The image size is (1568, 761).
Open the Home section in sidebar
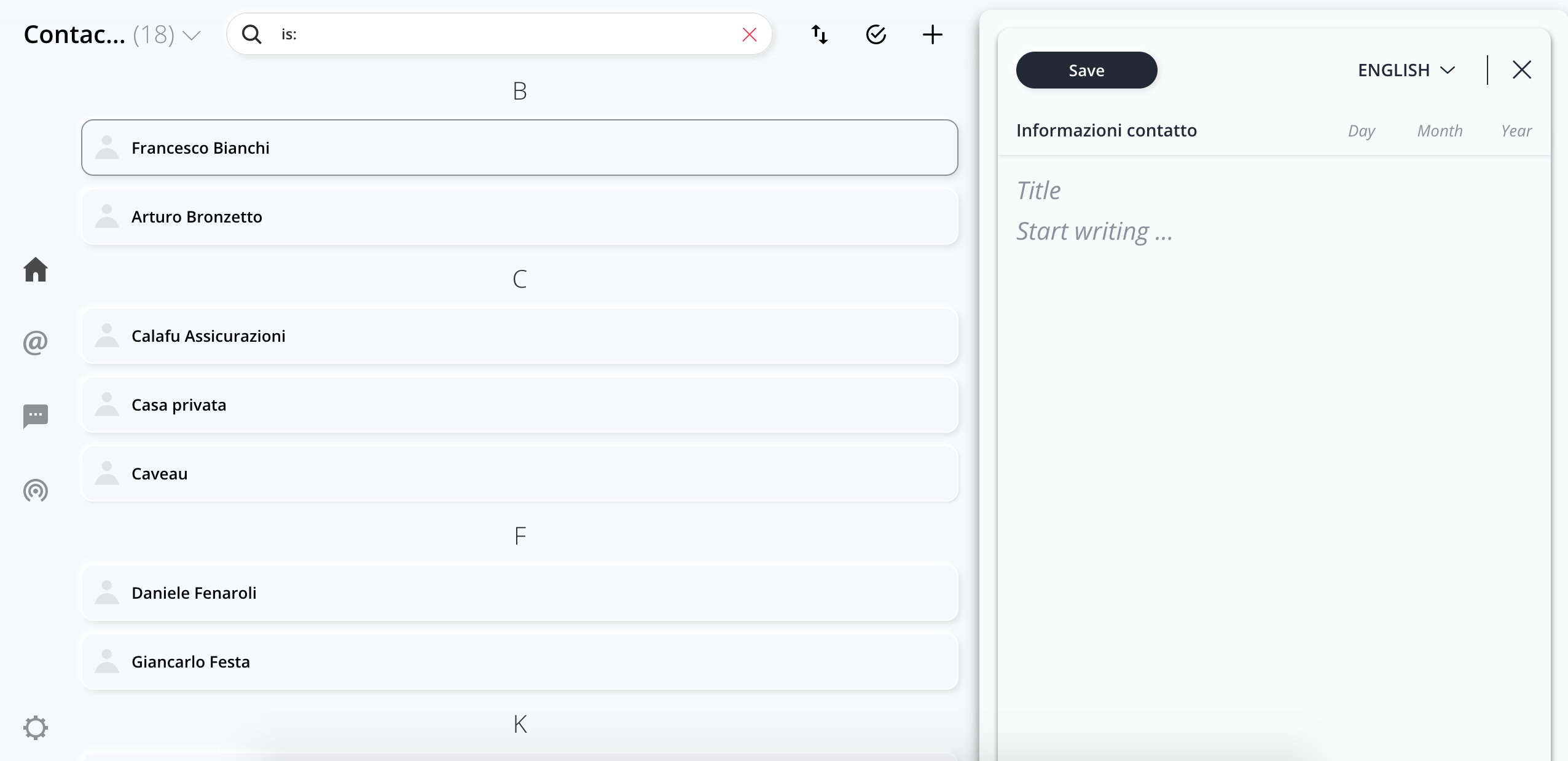tap(36, 269)
